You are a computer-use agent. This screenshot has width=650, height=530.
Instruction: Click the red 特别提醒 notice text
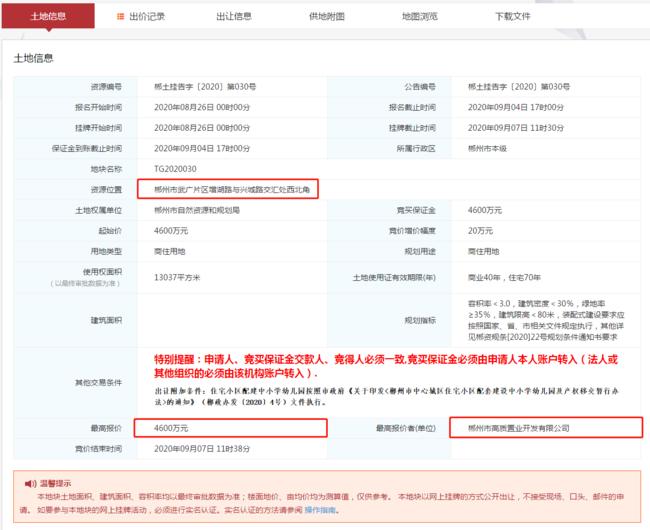click(386, 366)
